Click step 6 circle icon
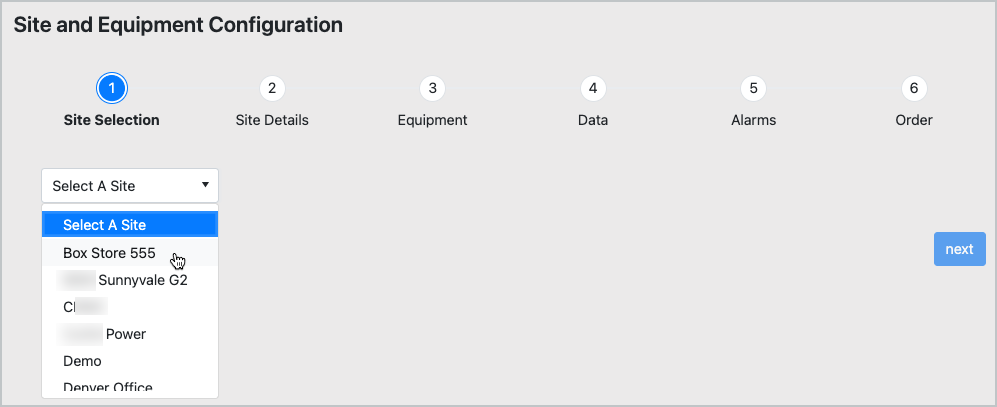 click(x=914, y=89)
